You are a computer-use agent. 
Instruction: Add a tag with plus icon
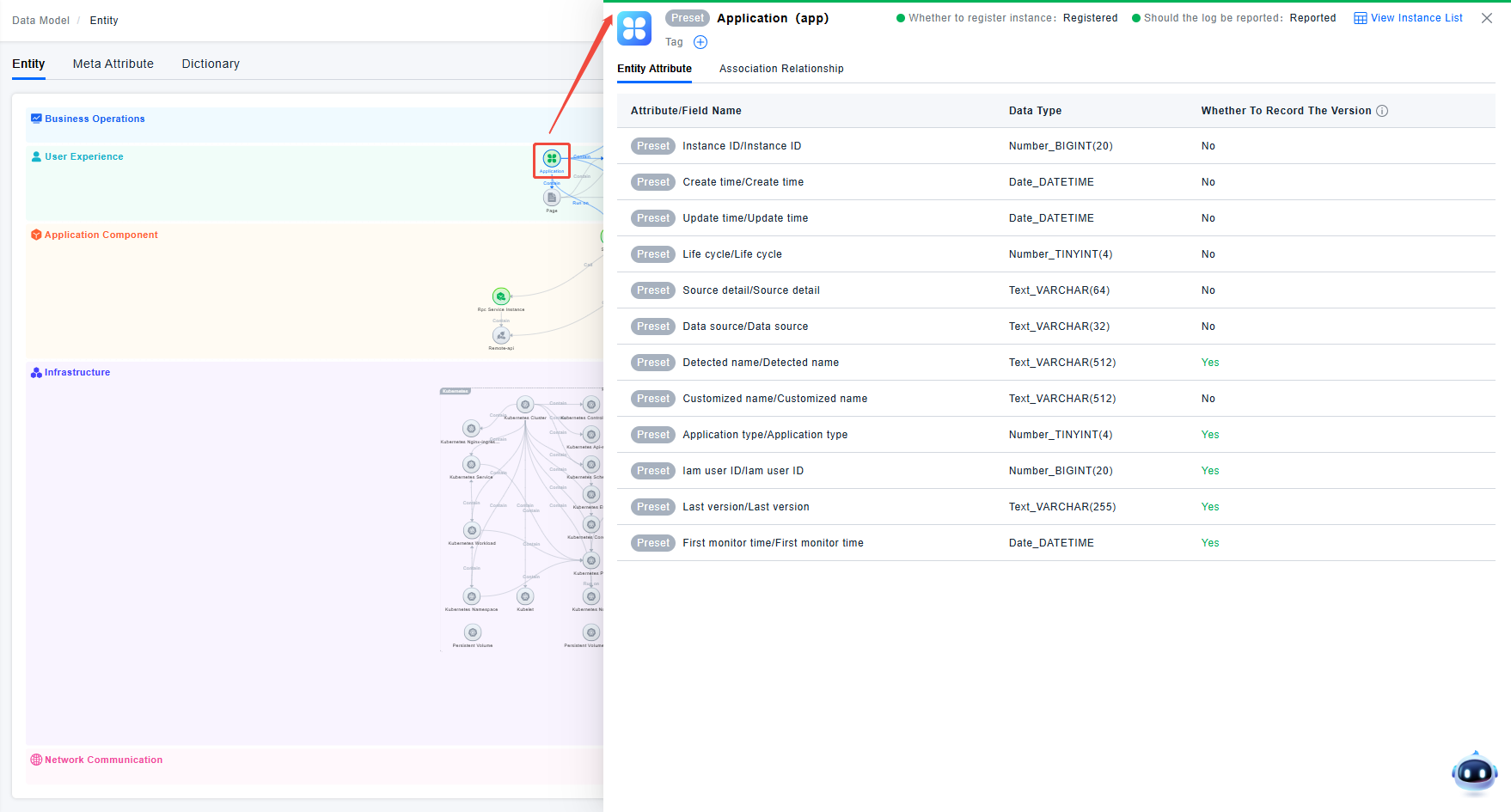point(700,42)
